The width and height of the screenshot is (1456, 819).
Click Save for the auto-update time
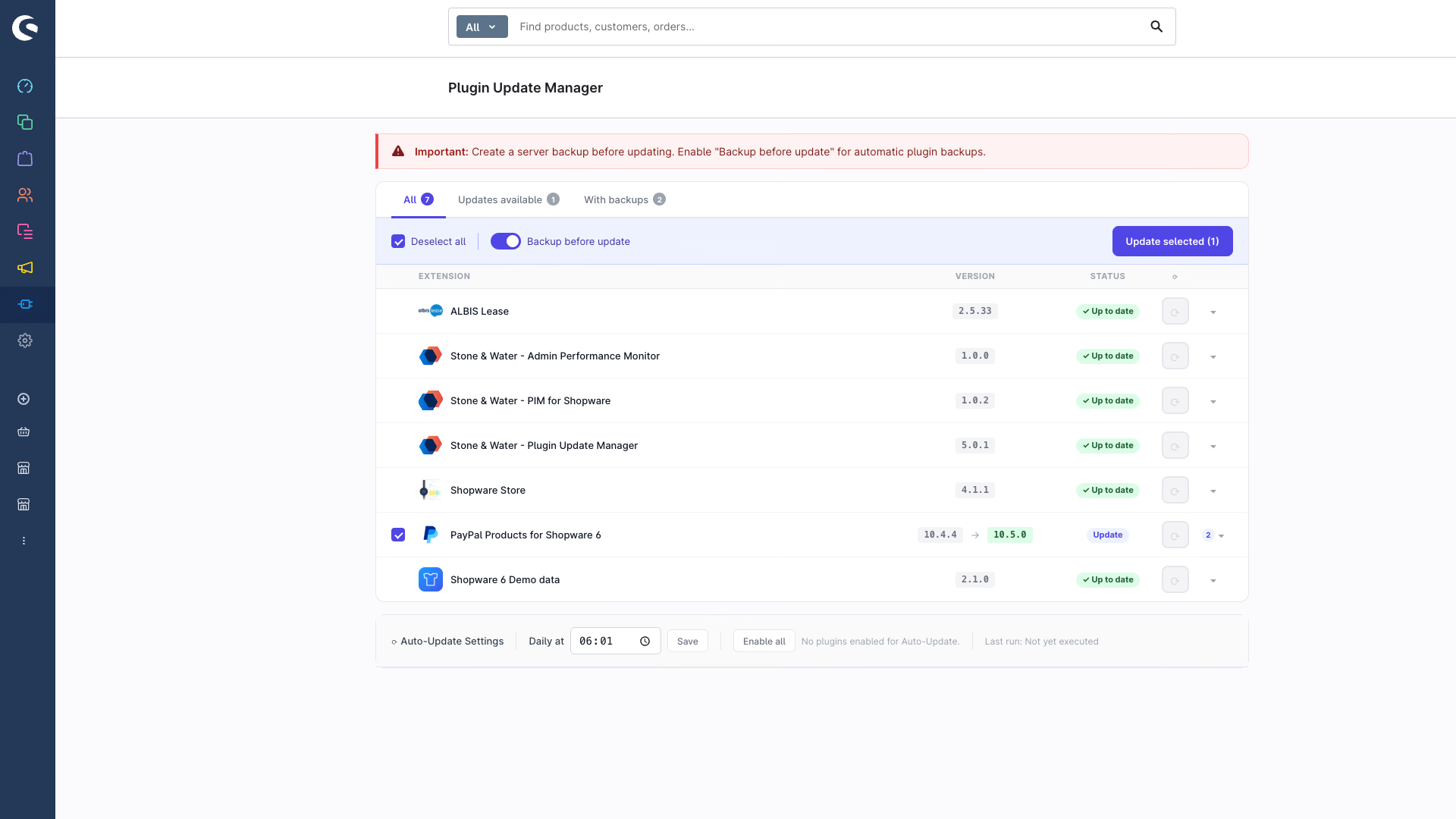[688, 642]
